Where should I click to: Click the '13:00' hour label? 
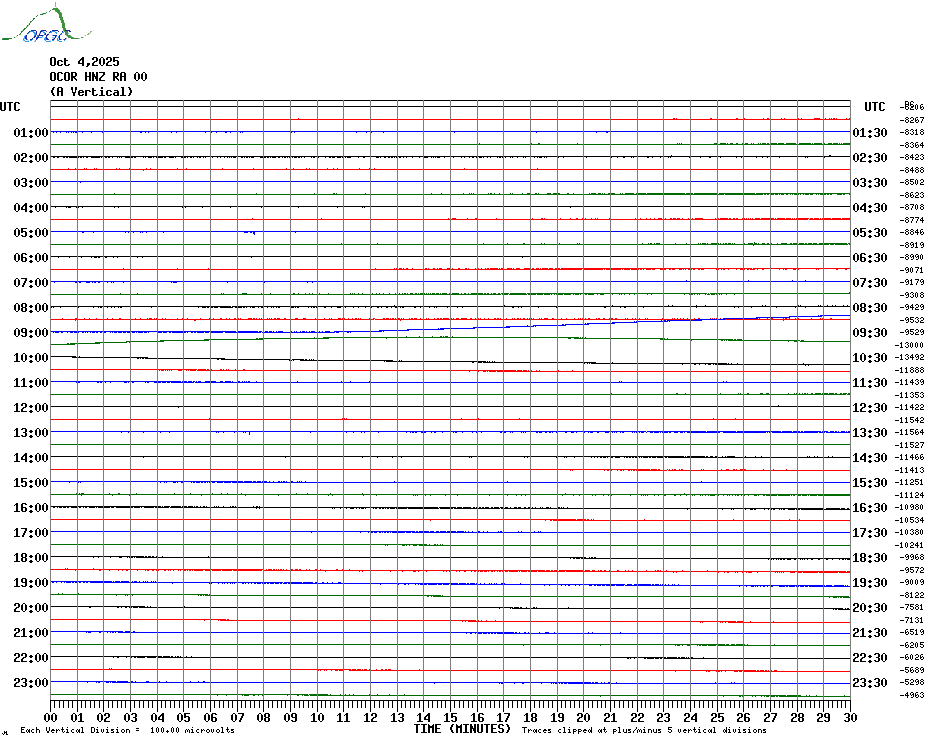(x=31, y=433)
